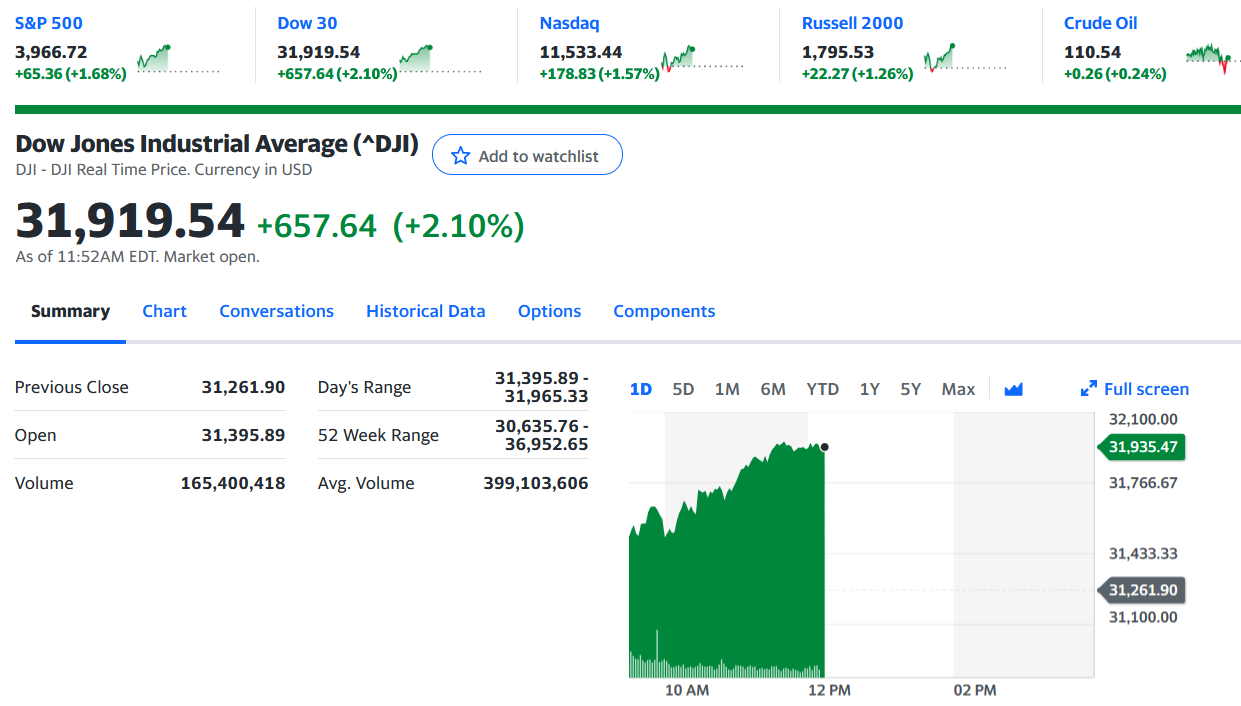
Task: Select the 1M chart range
Action: click(727, 389)
